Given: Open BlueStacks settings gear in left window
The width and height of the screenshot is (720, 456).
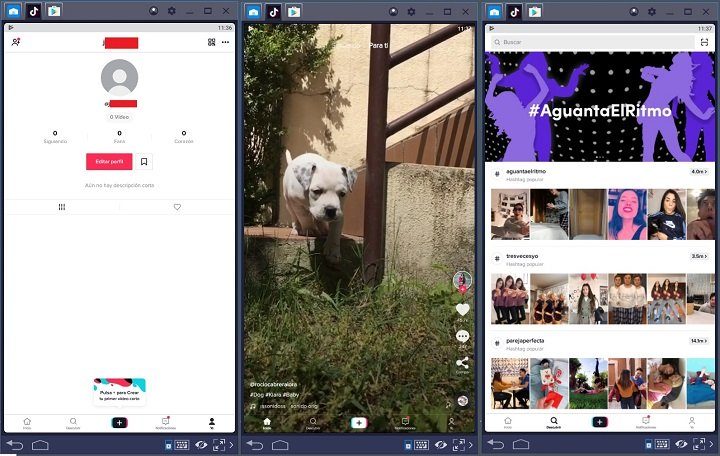Looking at the screenshot, I should click(x=171, y=11).
